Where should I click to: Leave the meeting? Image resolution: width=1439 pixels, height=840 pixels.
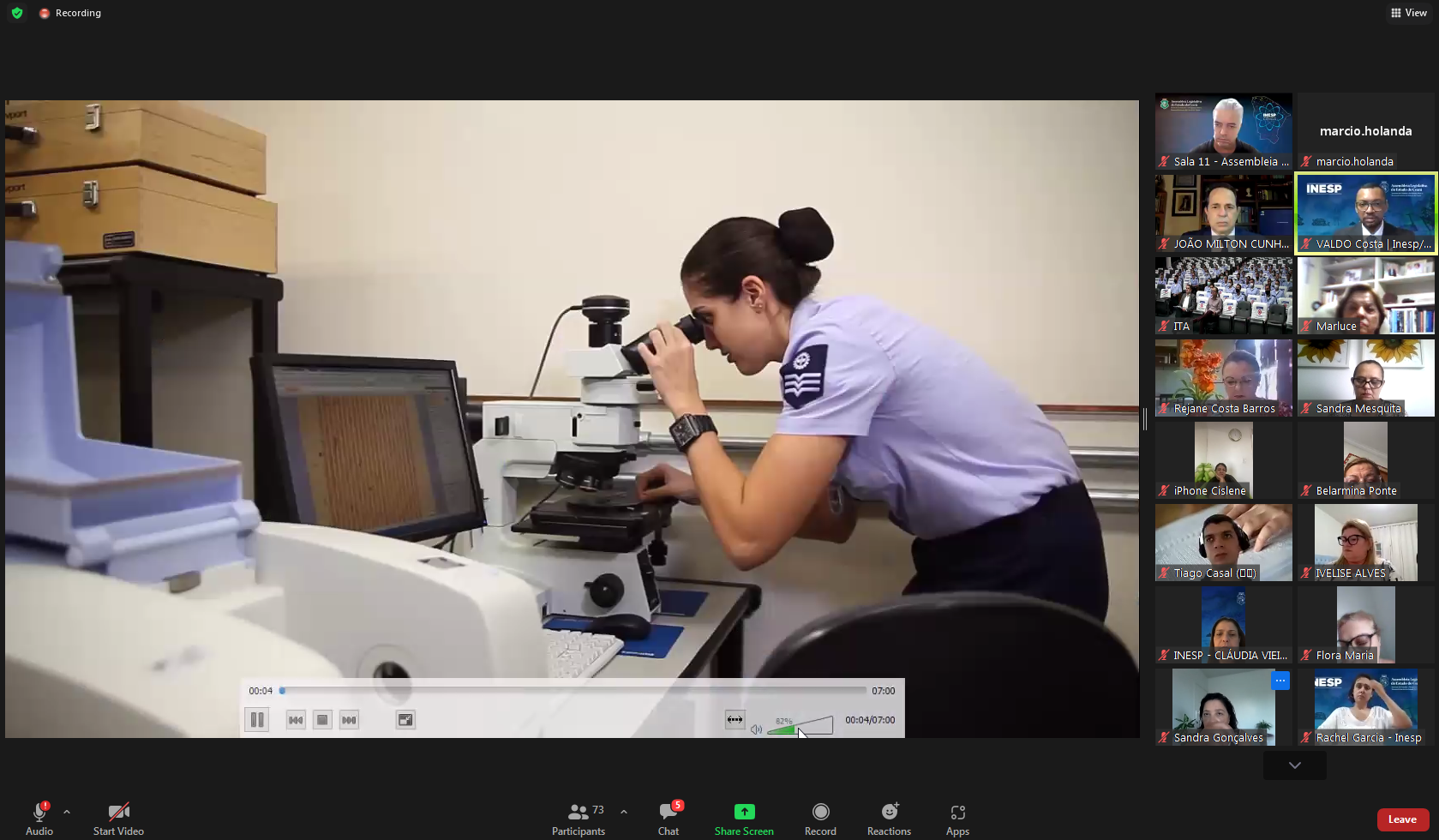(x=1402, y=819)
